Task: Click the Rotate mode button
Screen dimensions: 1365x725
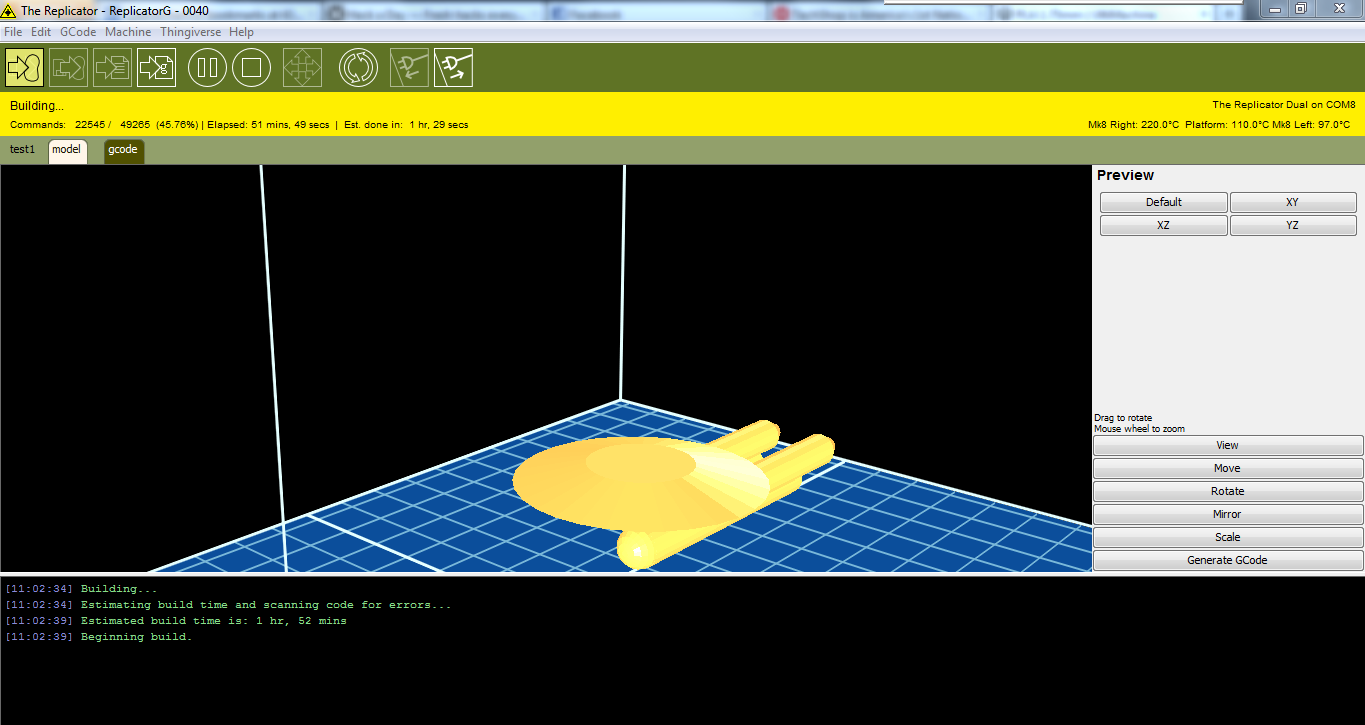Action: (1228, 491)
